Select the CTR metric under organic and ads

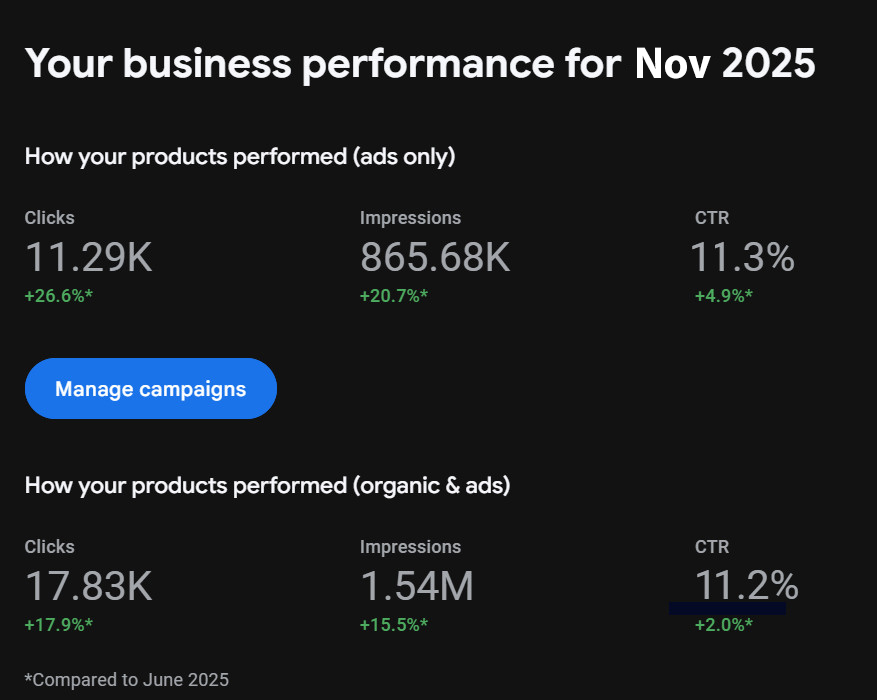coord(711,547)
